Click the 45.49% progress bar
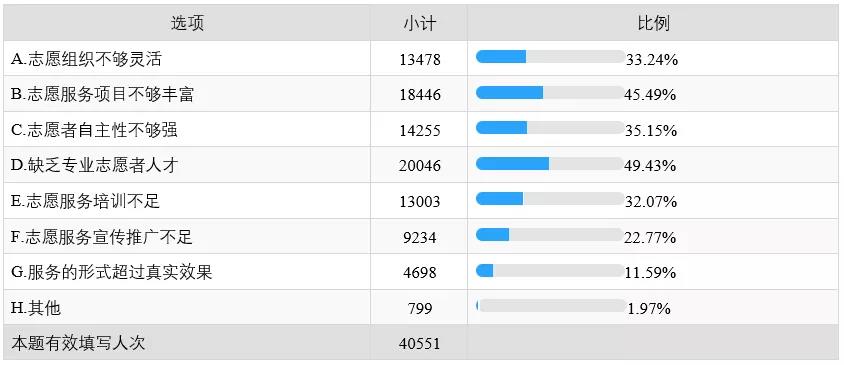This screenshot has height=365, width=844. tap(550, 93)
